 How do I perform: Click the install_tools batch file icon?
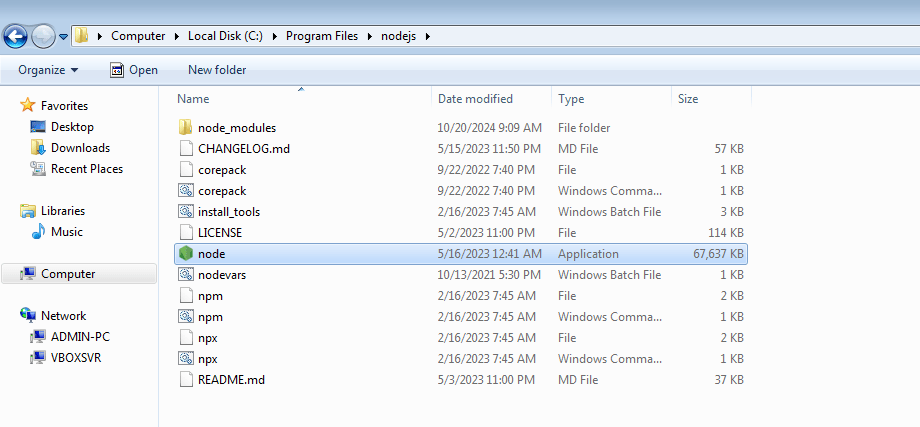point(185,212)
